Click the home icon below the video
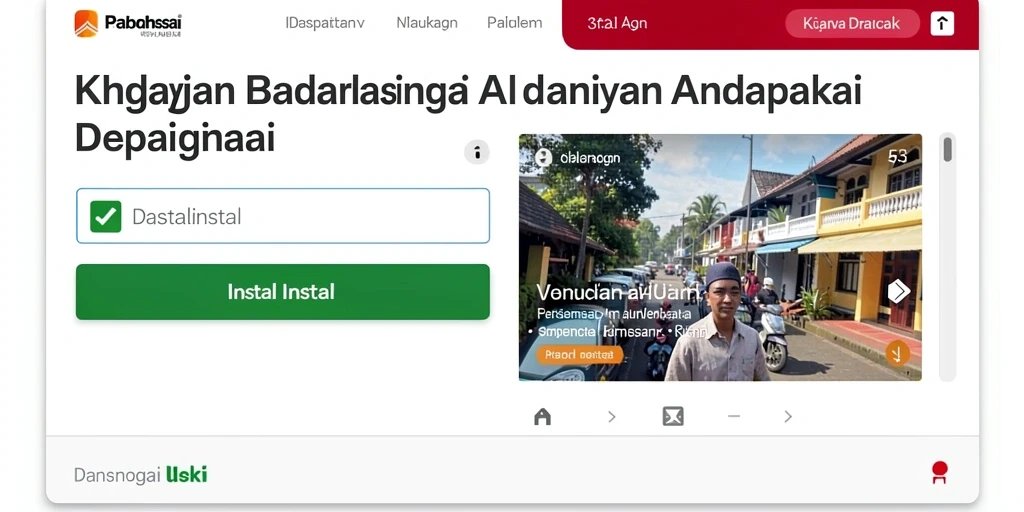The image size is (1024, 512). (x=543, y=417)
